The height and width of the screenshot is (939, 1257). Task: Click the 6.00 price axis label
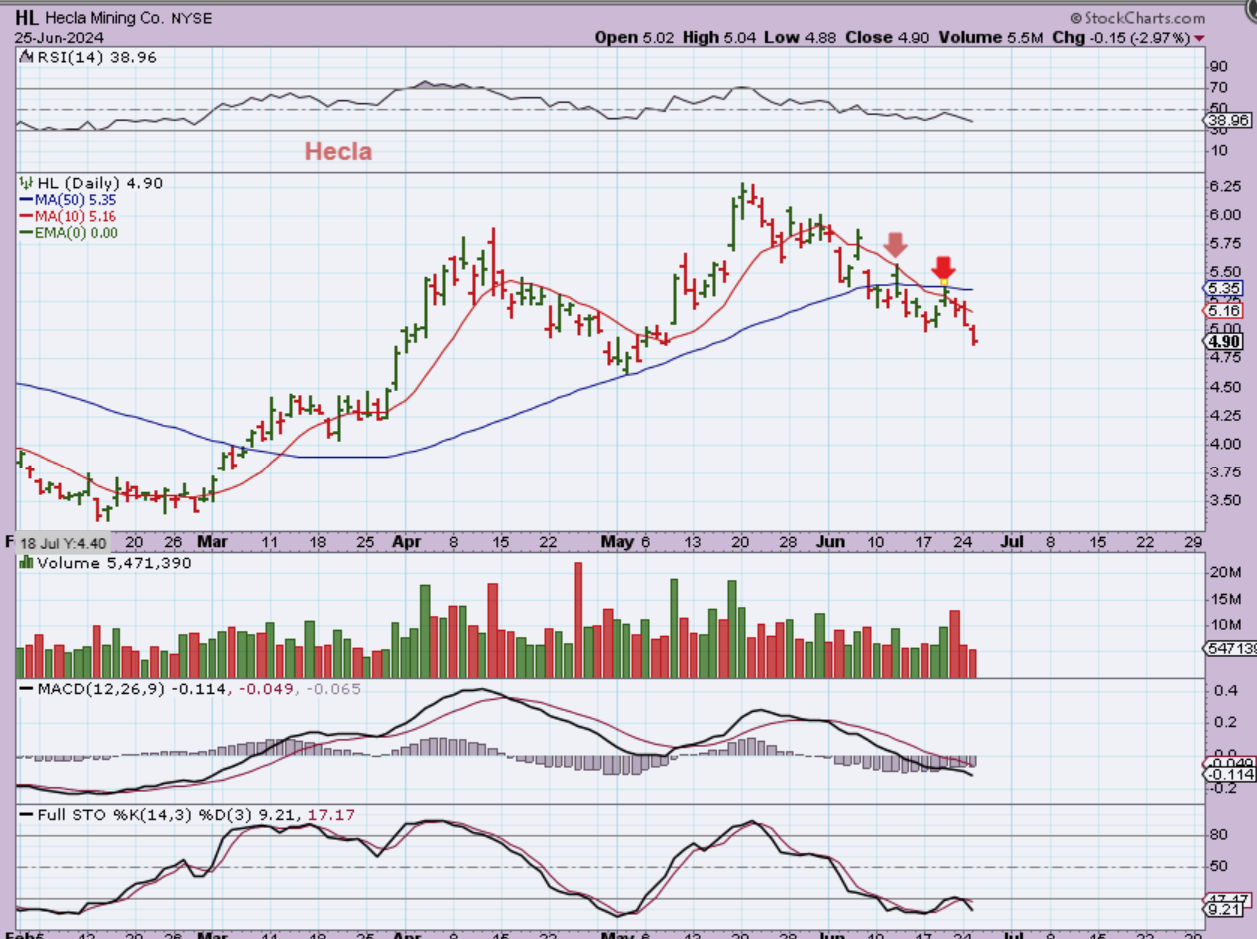tap(1225, 215)
